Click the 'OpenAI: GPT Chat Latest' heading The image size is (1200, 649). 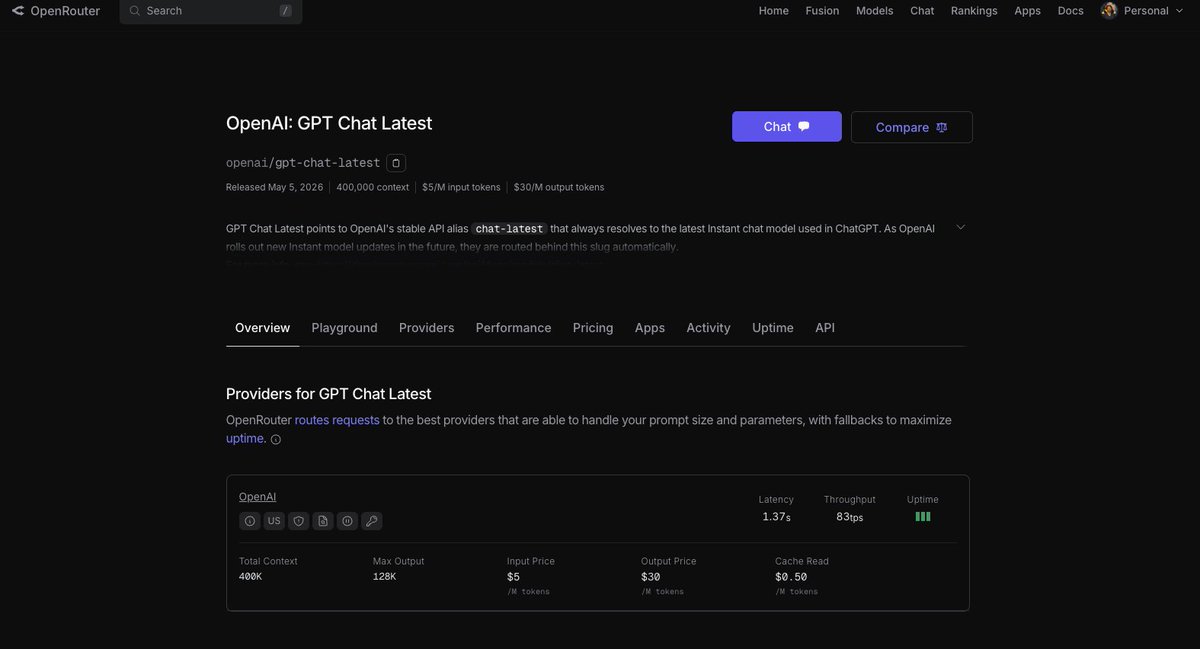click(329, 124)
